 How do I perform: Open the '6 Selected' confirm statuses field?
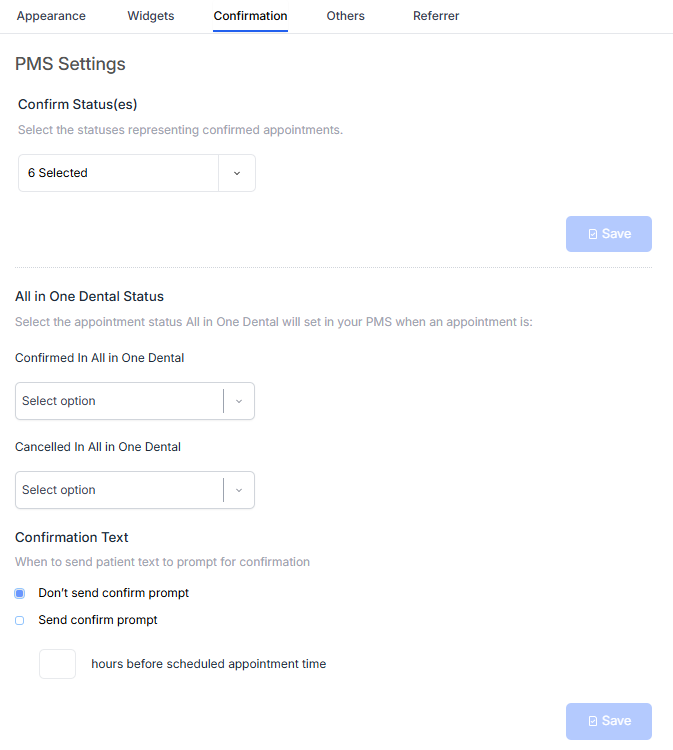coord(118,173)
